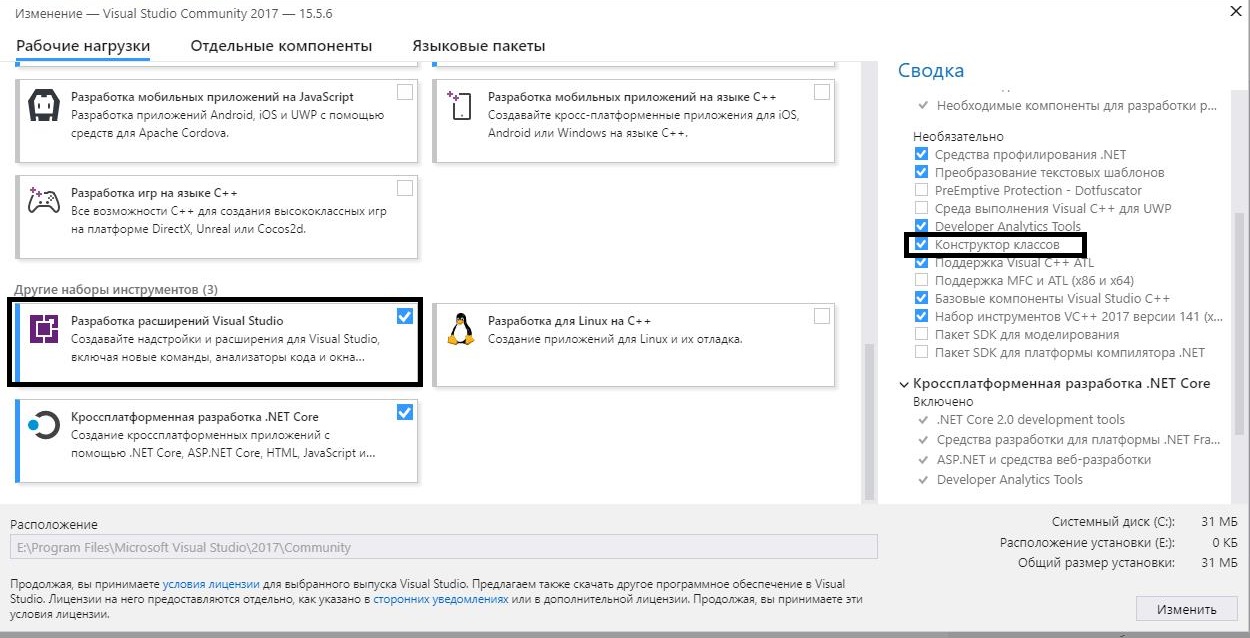Viewport: 1250px width, 638px height.
Task: Uncheck the cross-platform .NET Core workload
Action: [405, 412]
